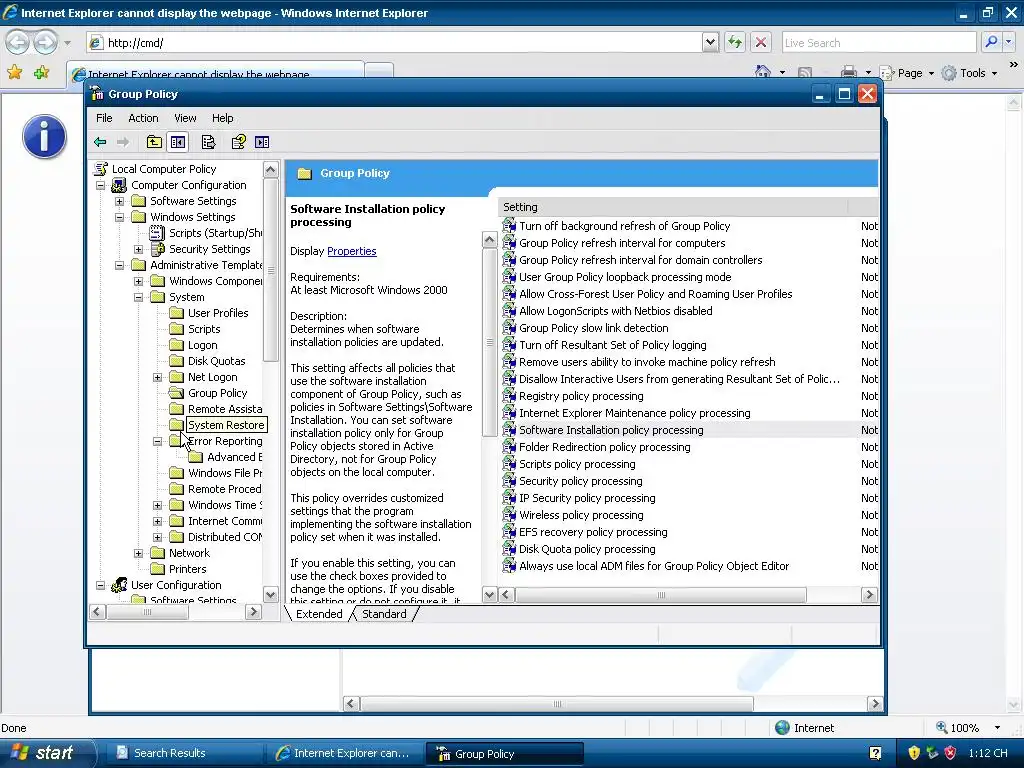This screenshot has width=1024, height=768.
Task: Open the Action menu
Action: click(143, 118)
